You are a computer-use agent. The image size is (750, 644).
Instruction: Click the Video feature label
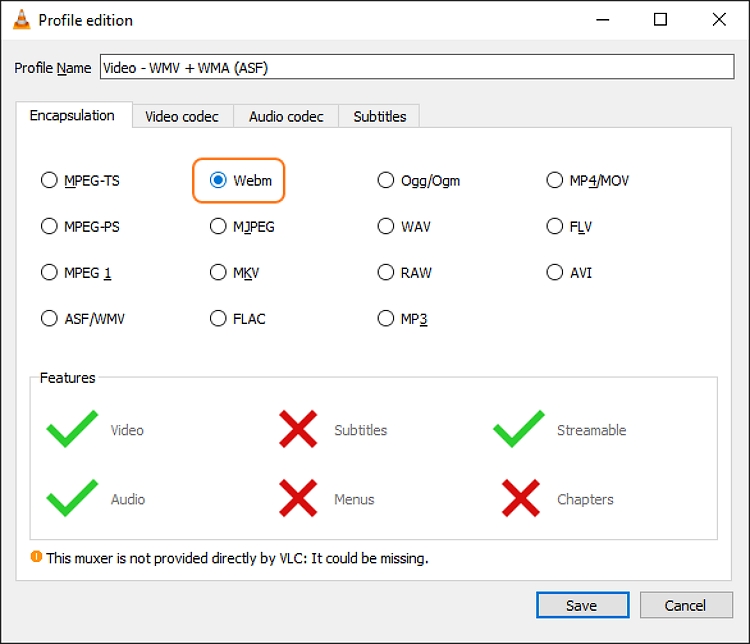127,430
